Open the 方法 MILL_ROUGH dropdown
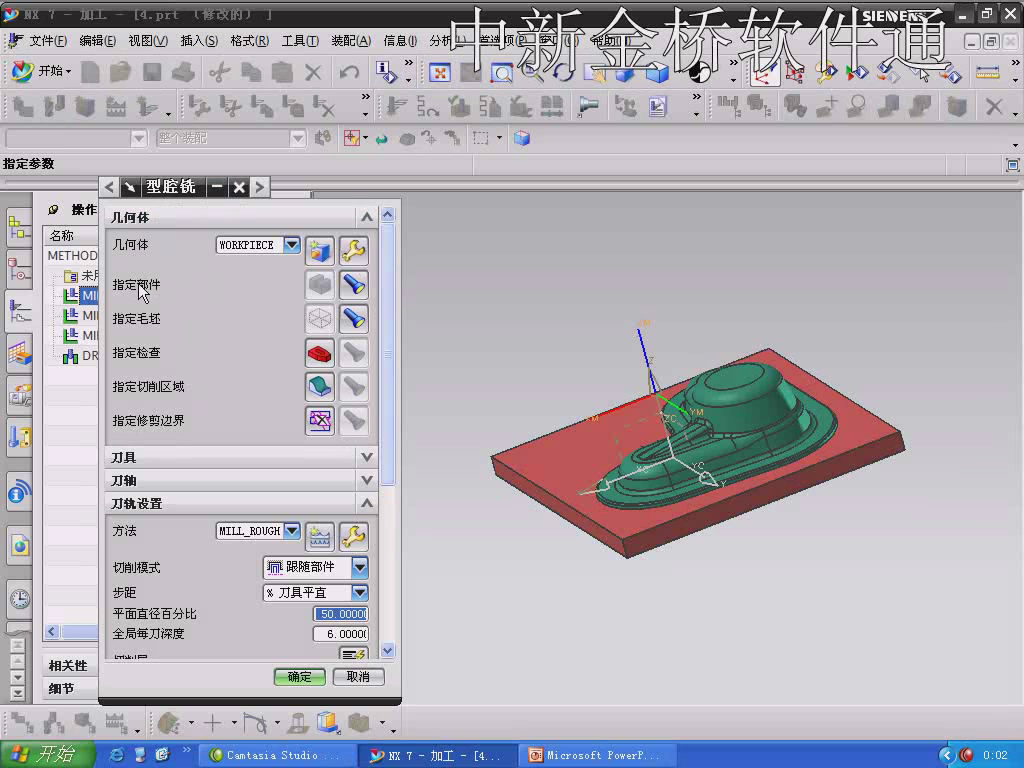Viewport: 1024px width, 768px height. 292,531
